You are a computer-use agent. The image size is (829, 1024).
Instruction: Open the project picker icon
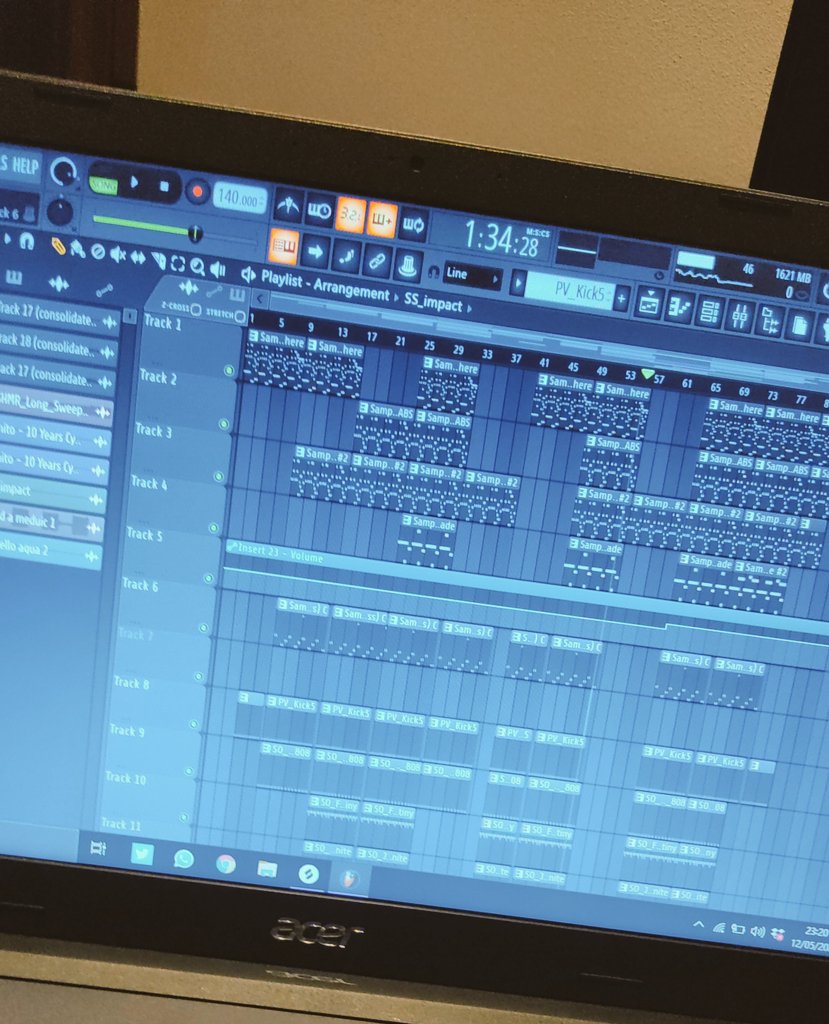tap(799, 325)
